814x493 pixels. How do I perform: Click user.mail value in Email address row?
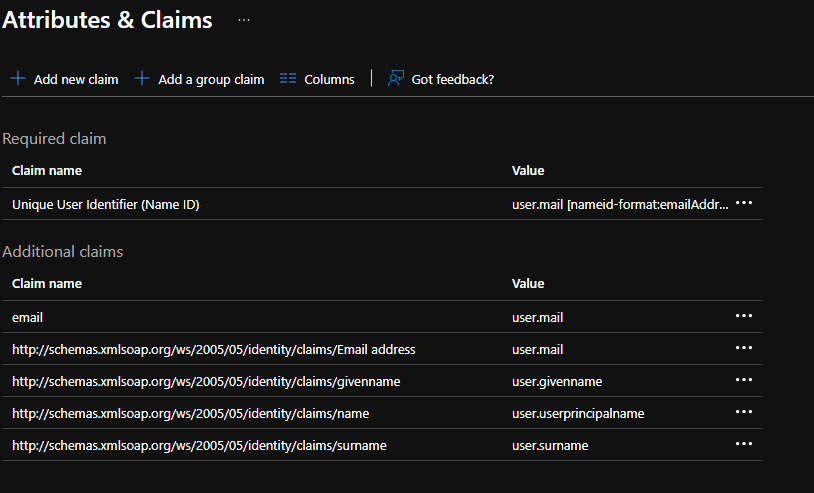point(537,350)
